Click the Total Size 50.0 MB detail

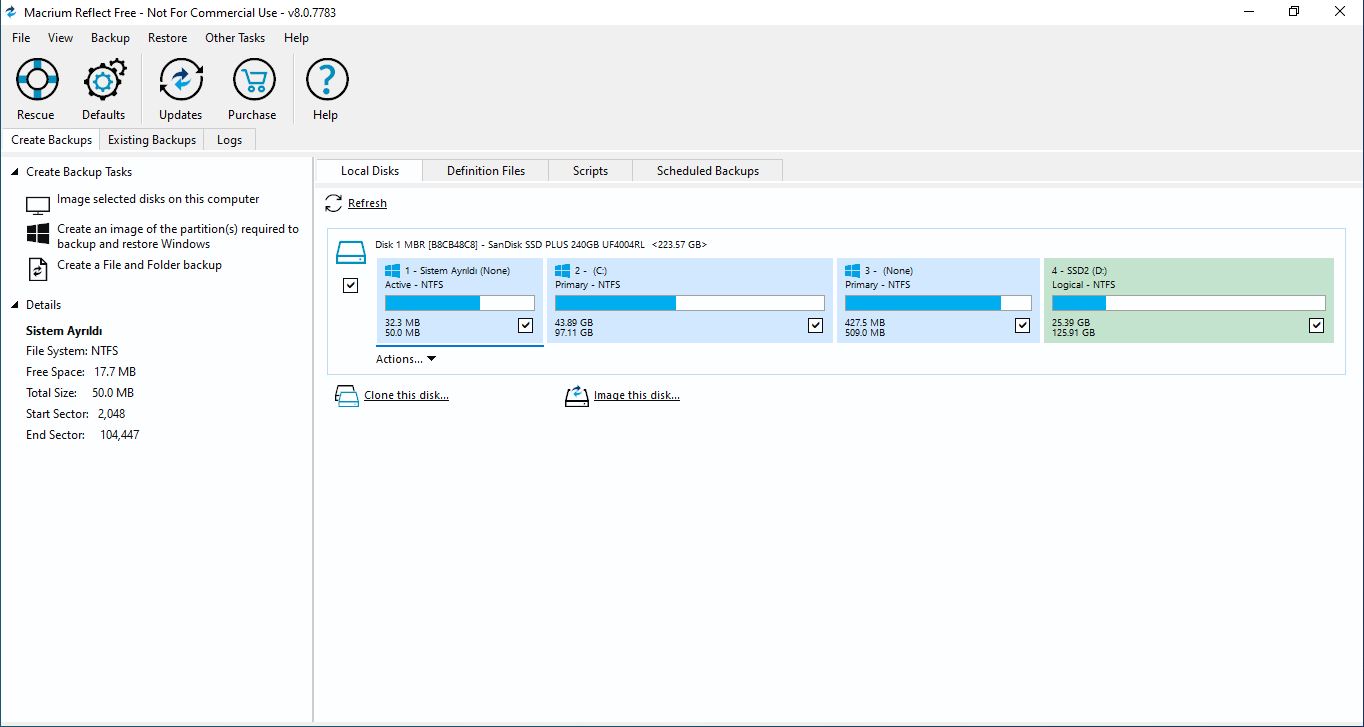pos(80,393)
